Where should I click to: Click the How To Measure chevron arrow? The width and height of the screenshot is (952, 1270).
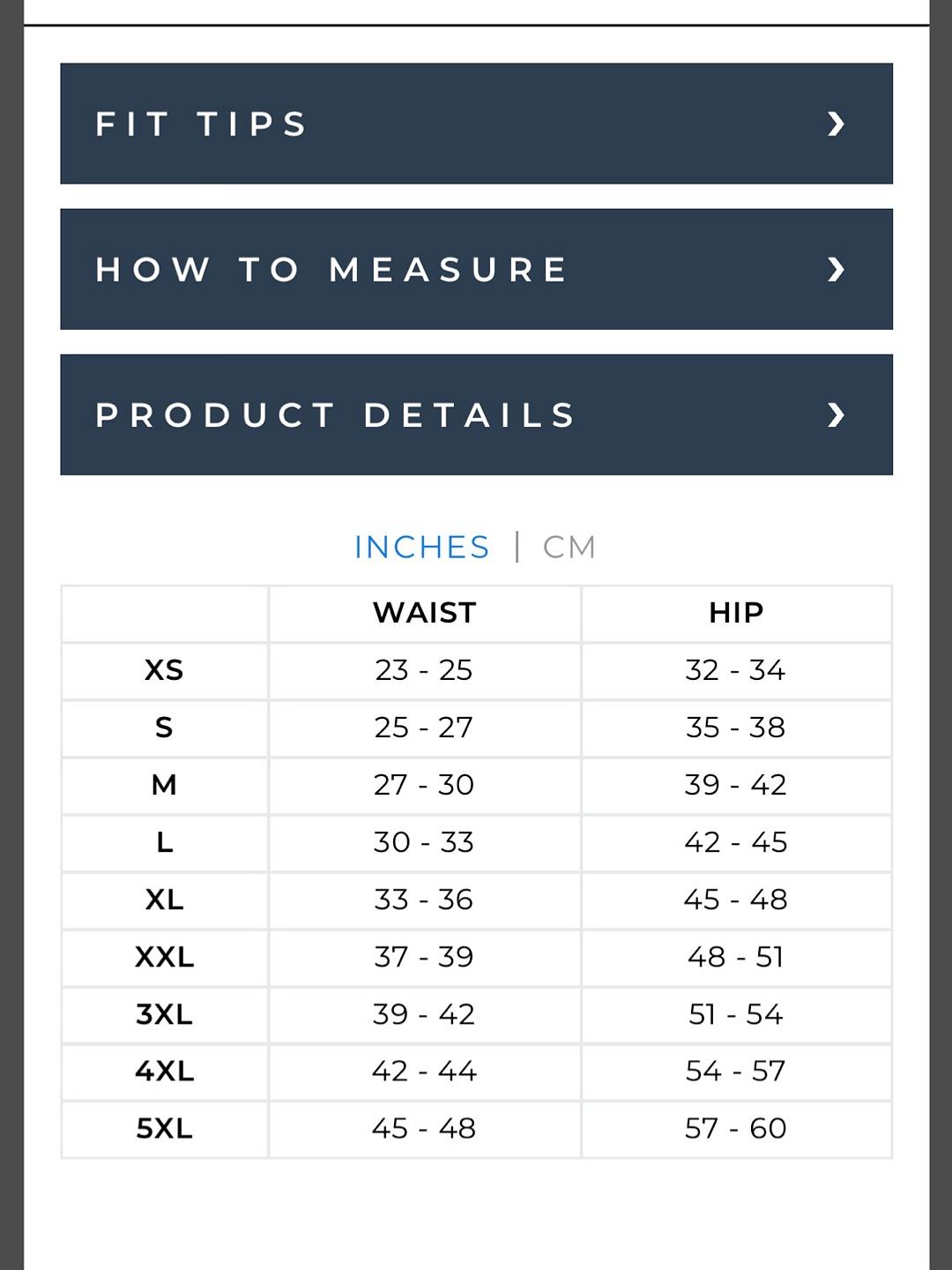pyautogui.click(x=836, y=269)
